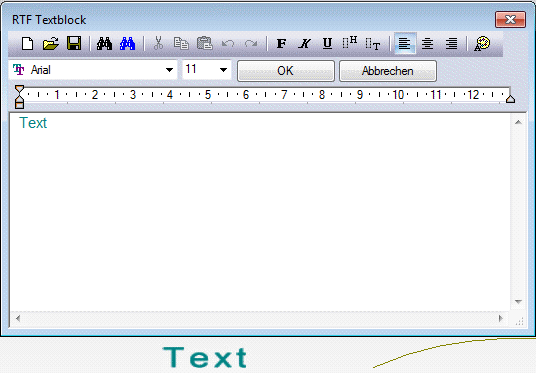This screenshot has width=537, height=374.
Task: Click the right indent marker on ruler
Action: click(510, 99)
